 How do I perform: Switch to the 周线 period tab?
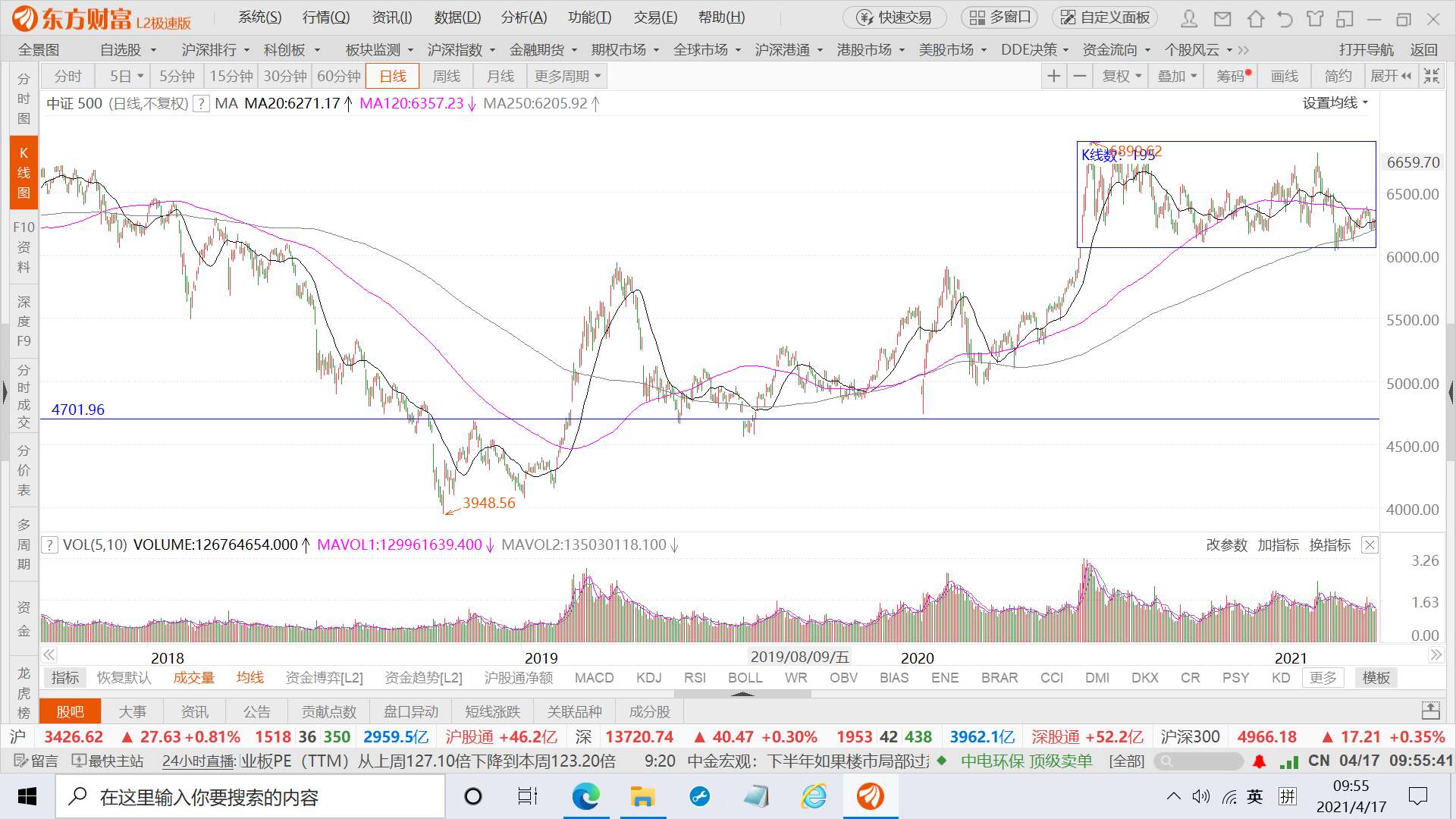(446, 76)
